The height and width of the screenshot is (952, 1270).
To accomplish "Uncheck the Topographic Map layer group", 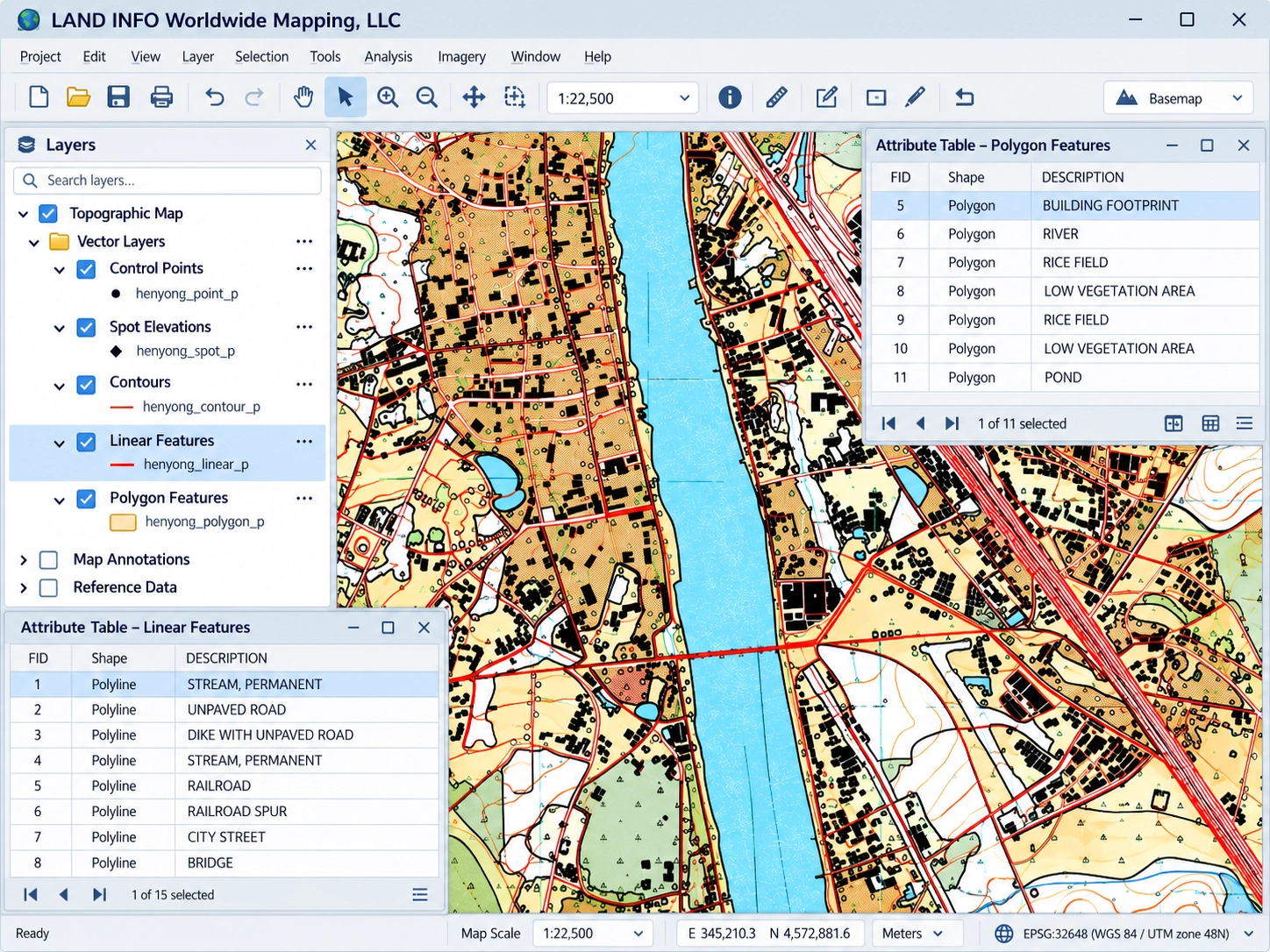I will (x=48, y=213).
